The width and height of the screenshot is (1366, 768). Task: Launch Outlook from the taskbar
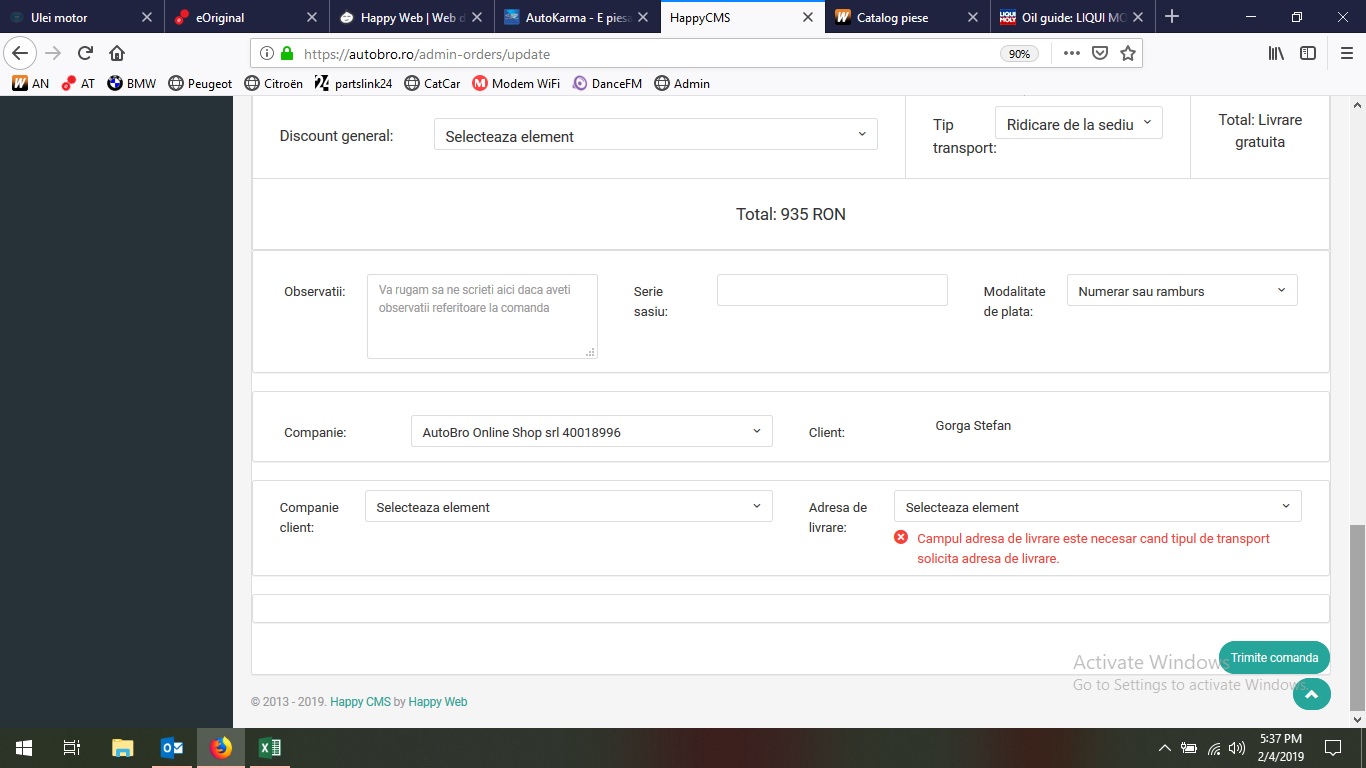pos(171,748)
